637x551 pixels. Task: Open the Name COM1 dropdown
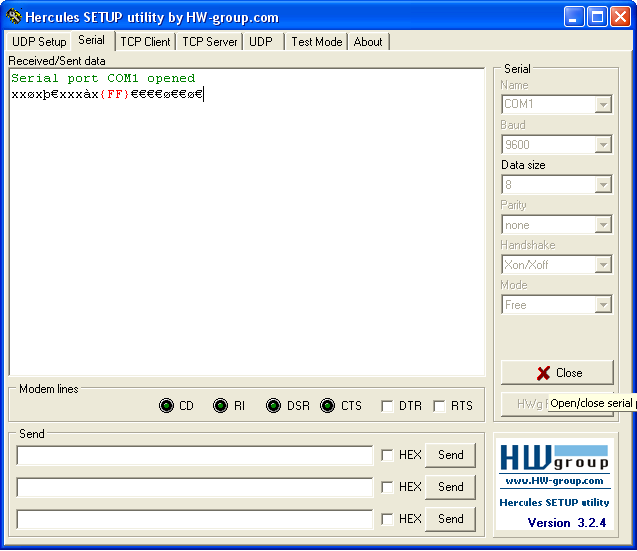(x=603, y=104)
